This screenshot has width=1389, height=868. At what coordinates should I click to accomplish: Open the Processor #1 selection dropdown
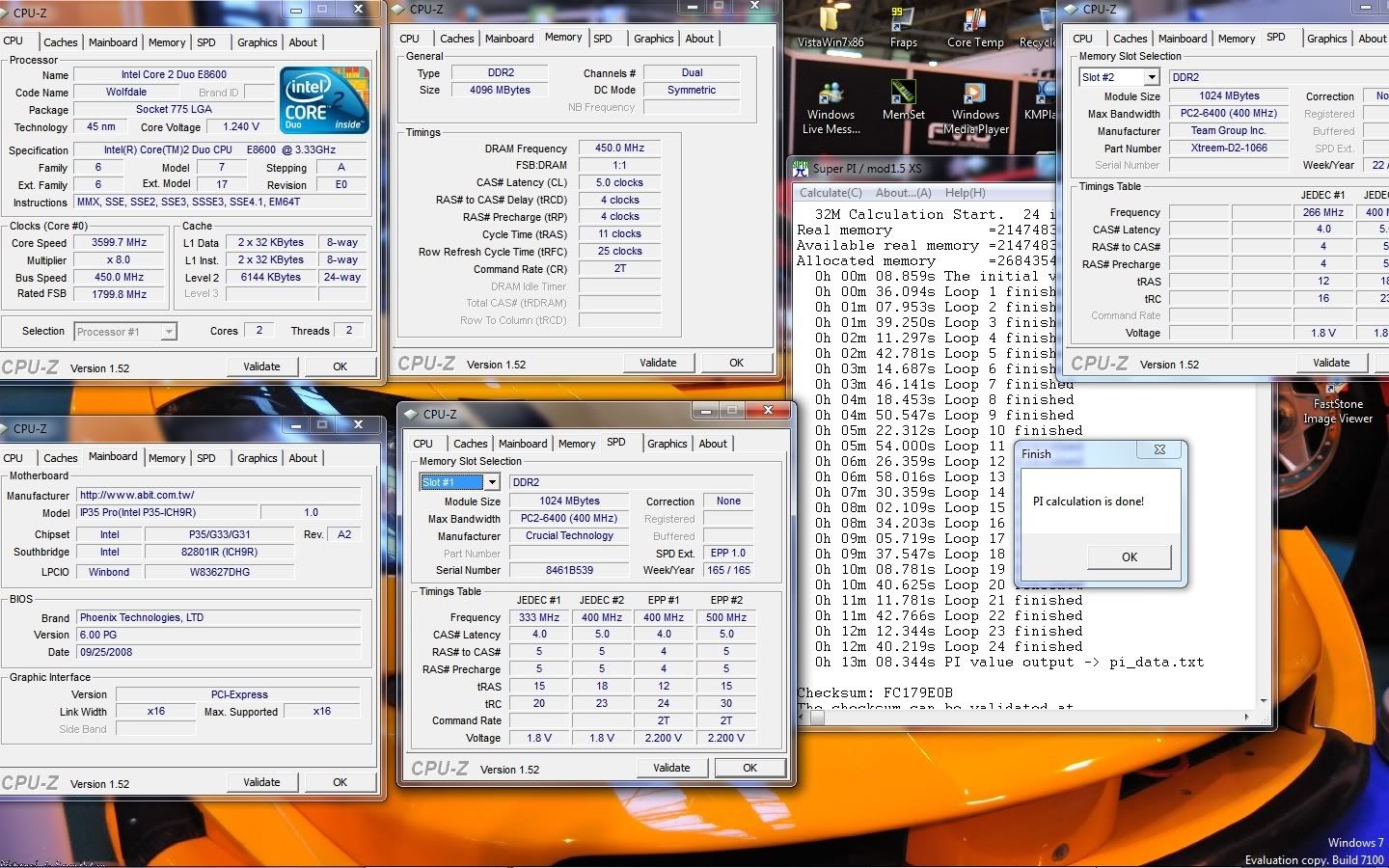[169, 332]
